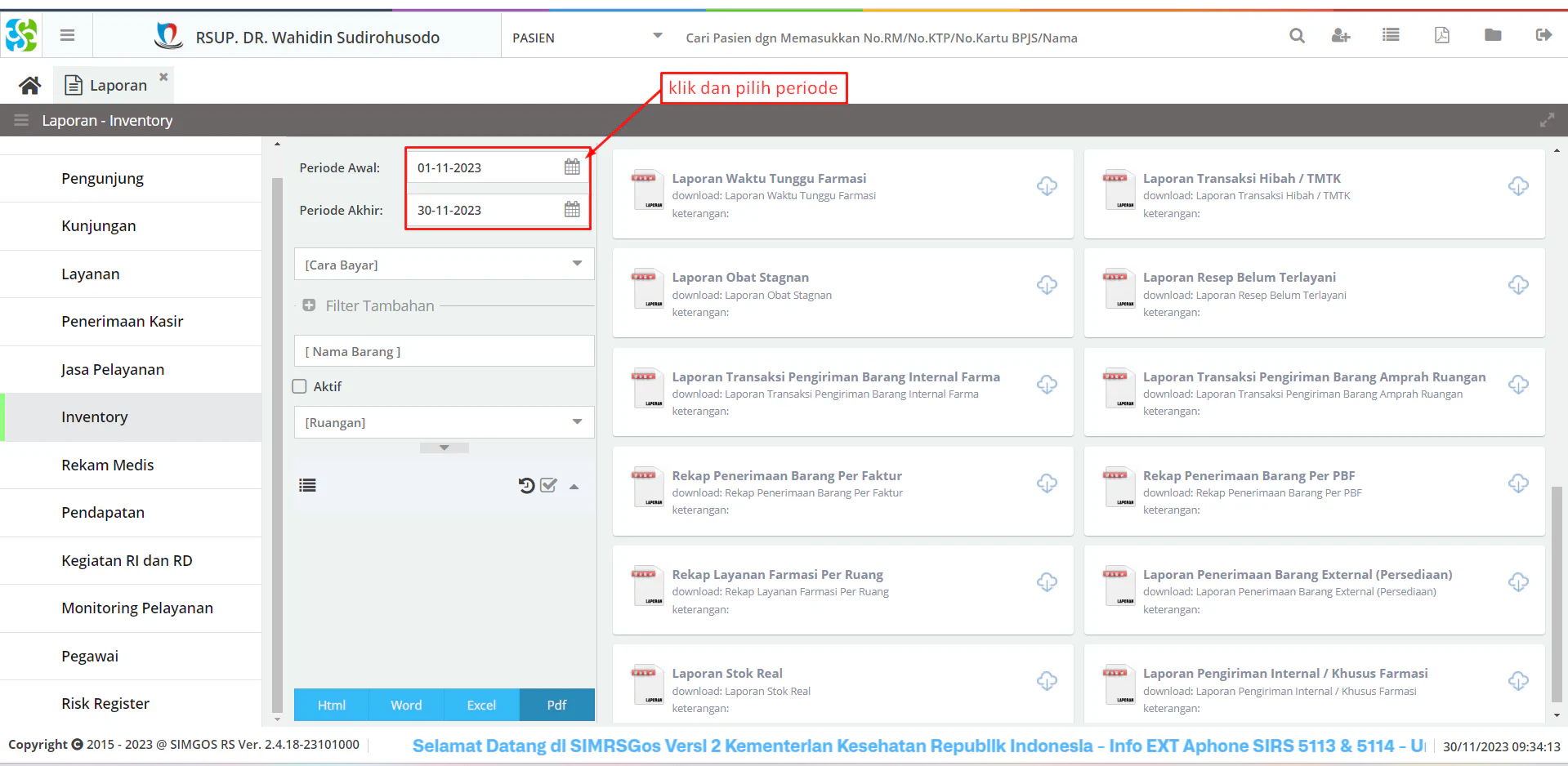The height and width of the screenshot is (766, 1568).
Task: Open calendar picker for Periode Awal
Action: (x=572, y=167)
